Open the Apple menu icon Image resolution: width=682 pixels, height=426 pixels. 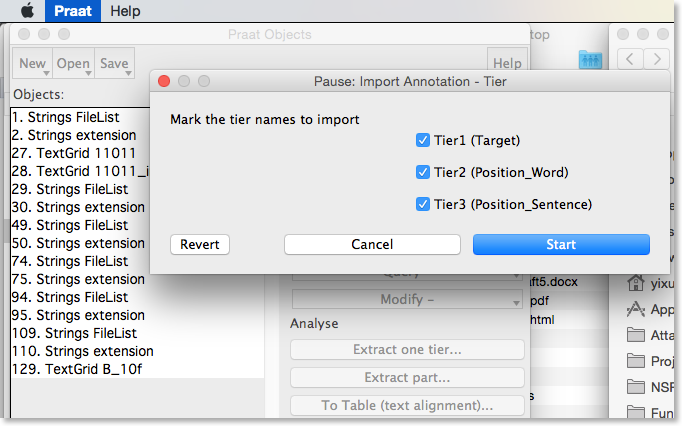(x=27, y=10)
